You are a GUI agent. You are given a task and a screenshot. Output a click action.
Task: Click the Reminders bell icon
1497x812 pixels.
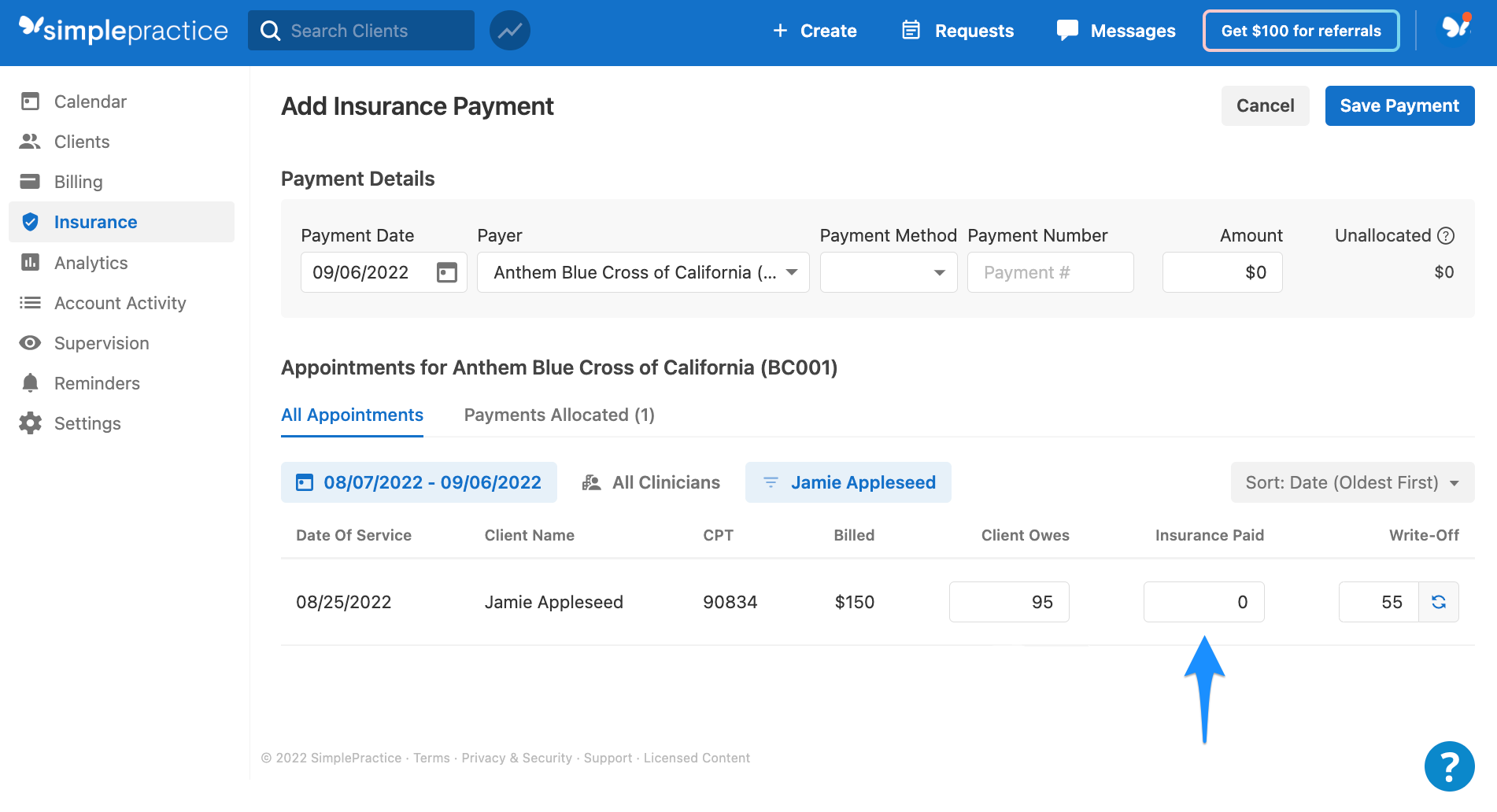coord(30,383)
